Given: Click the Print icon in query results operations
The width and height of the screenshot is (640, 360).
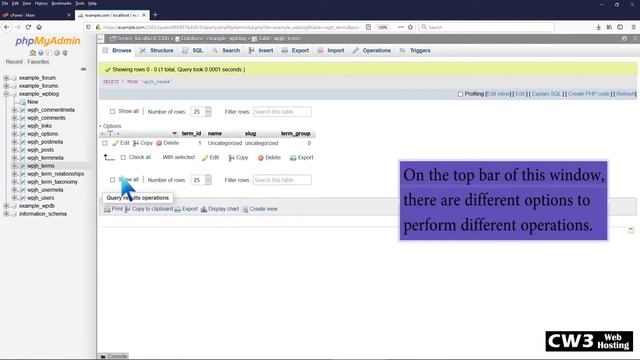Looking at the screenshot, I should 107,209.
